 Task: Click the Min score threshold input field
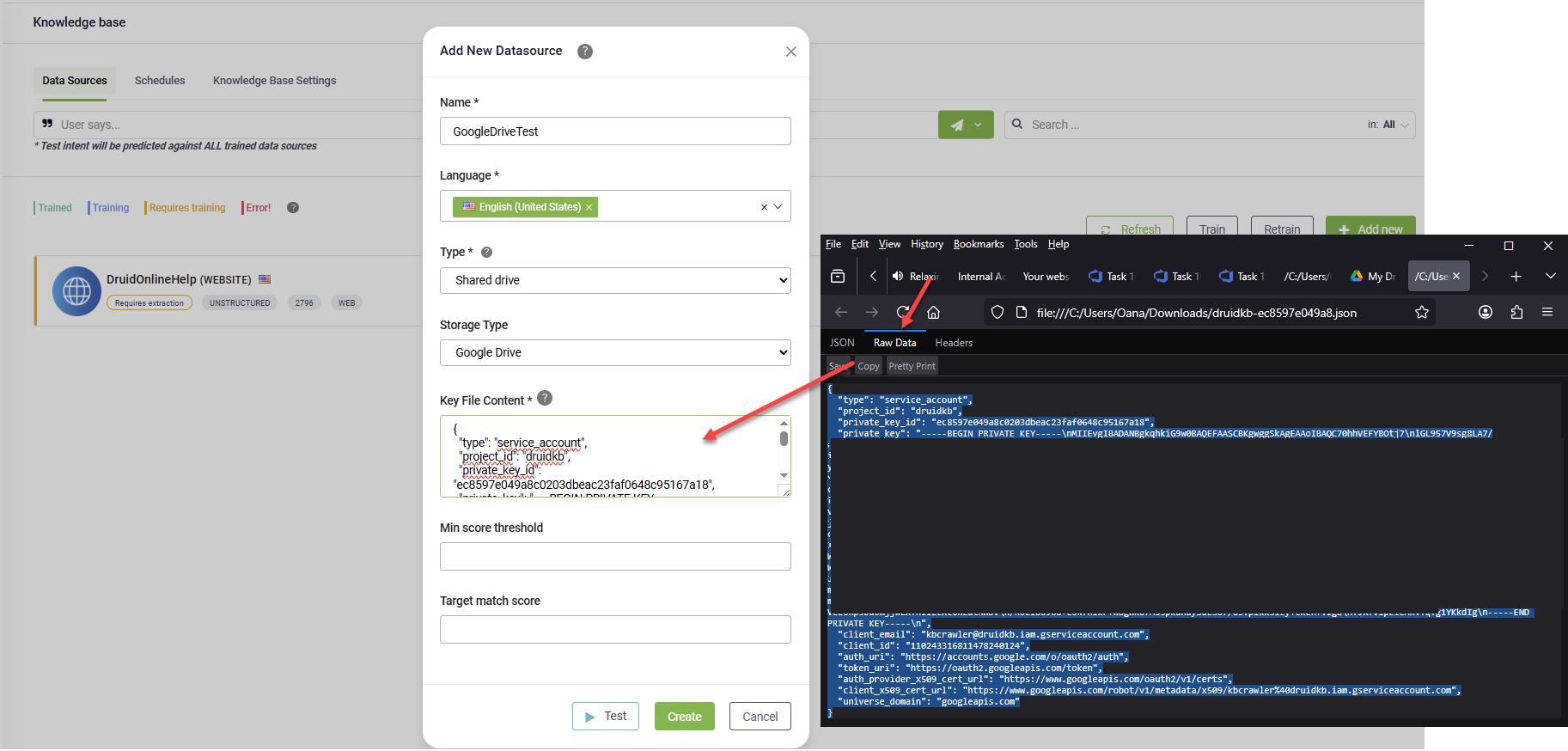[615, 557]
